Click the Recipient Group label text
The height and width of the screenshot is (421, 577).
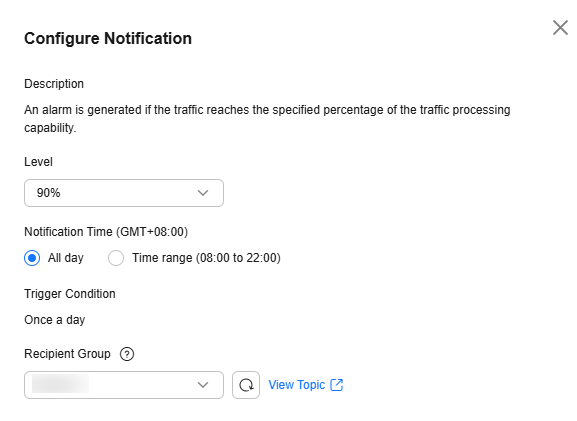click(67, 354)
